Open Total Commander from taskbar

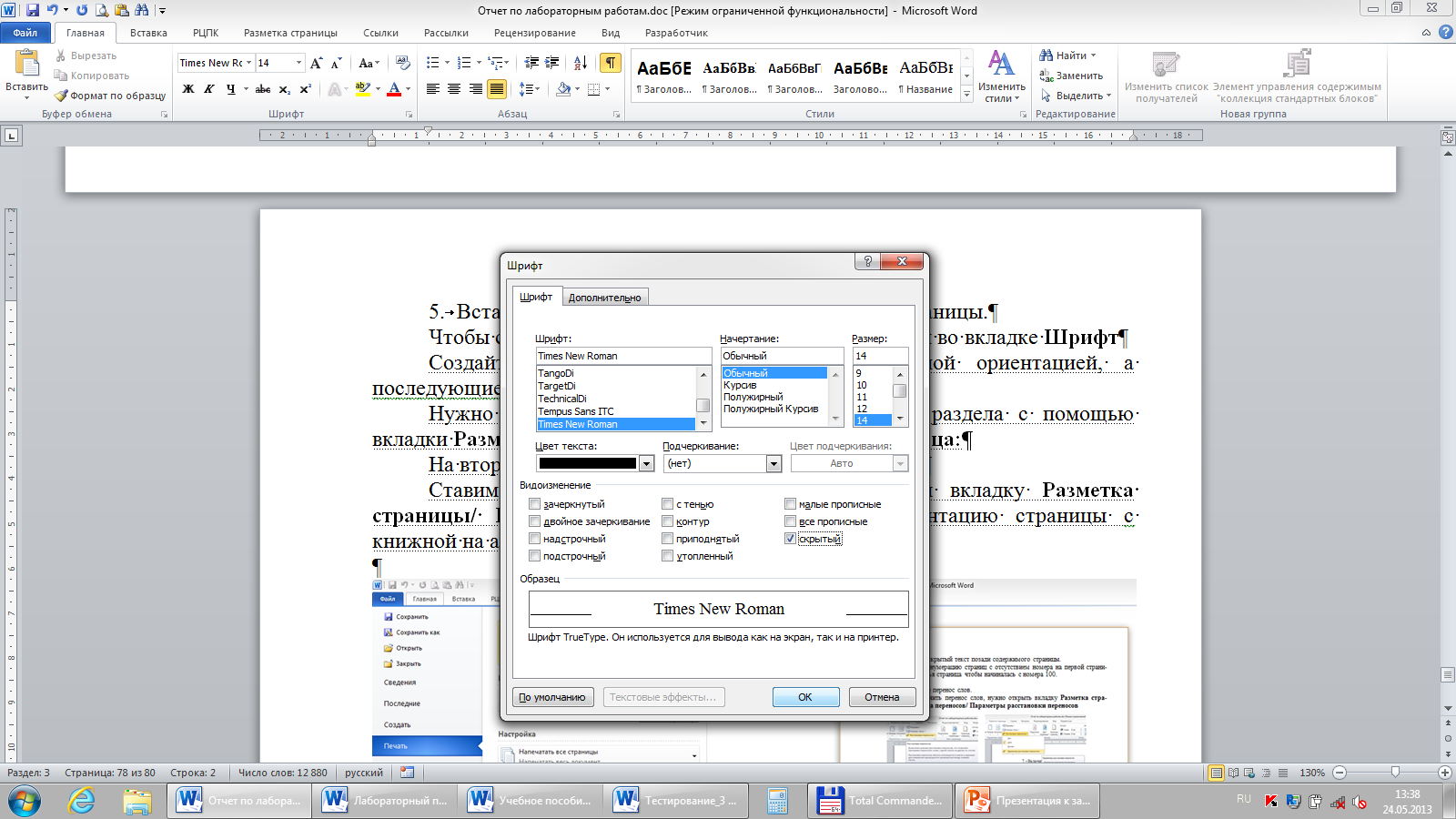tap(880, 801)
